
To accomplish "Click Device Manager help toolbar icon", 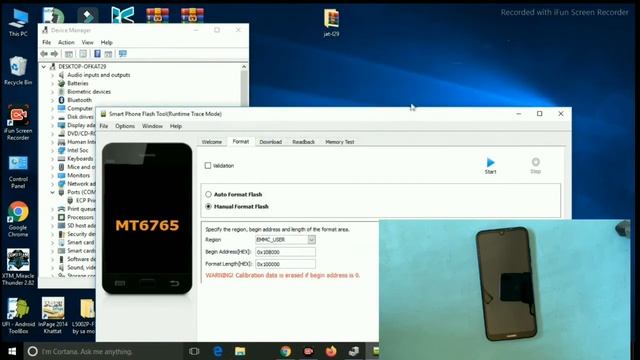I will tap(97, 54).
